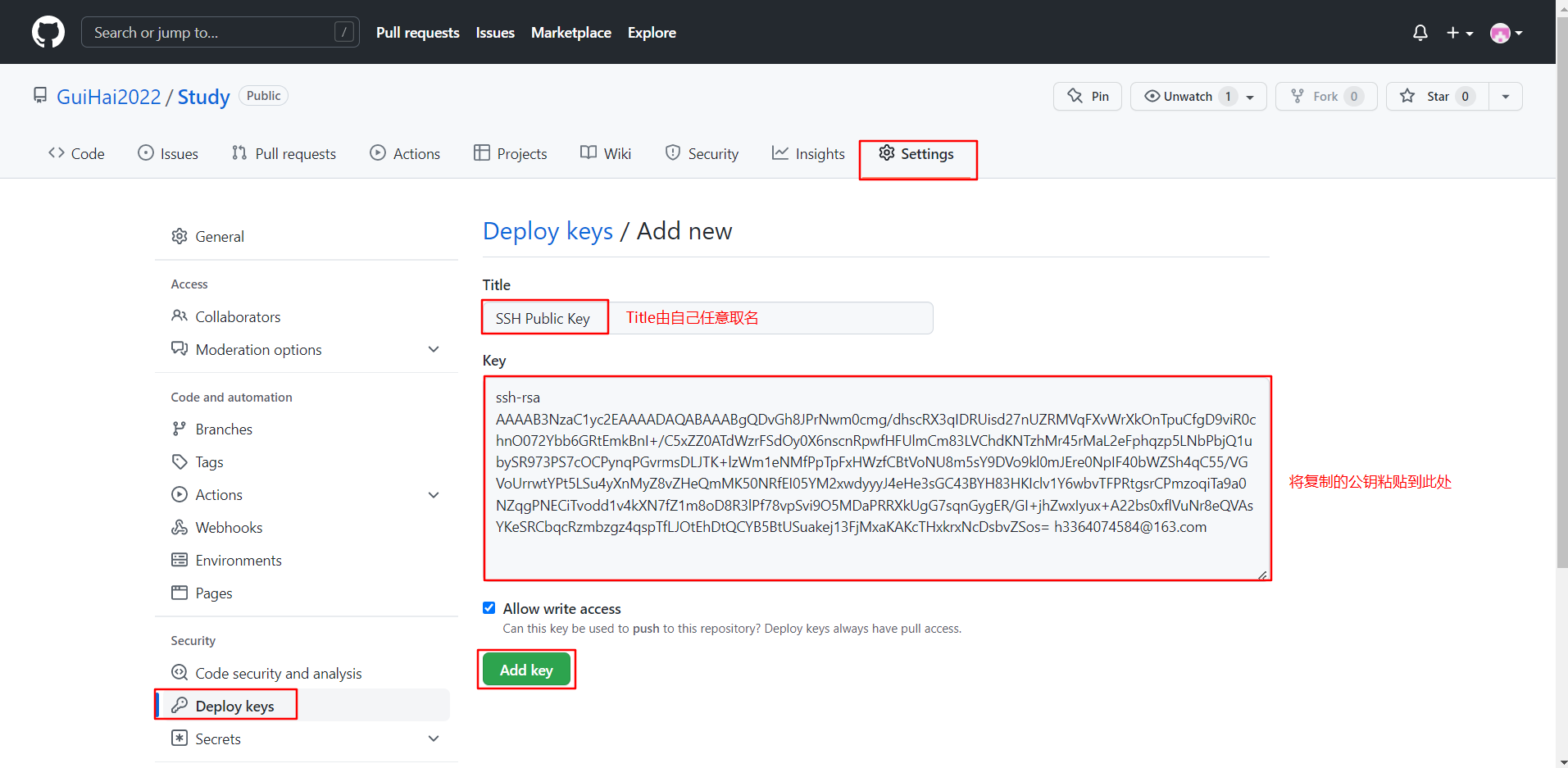
Task: Open Code security and analysis
Action: 306,673
